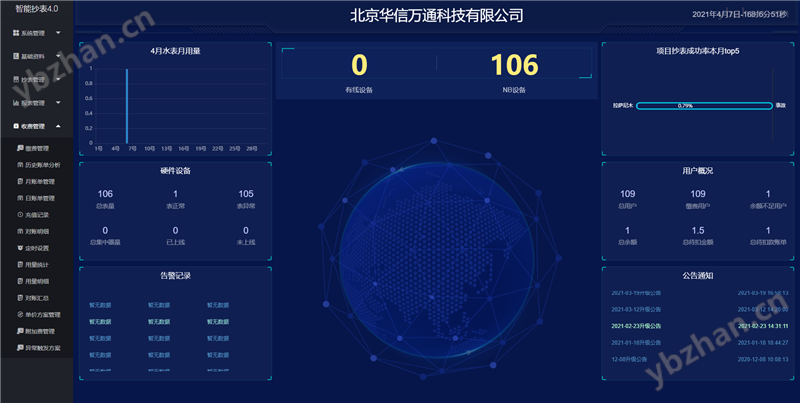Click the 用户概况 panel heading
800x403 pixels.
tap(698, 171)
